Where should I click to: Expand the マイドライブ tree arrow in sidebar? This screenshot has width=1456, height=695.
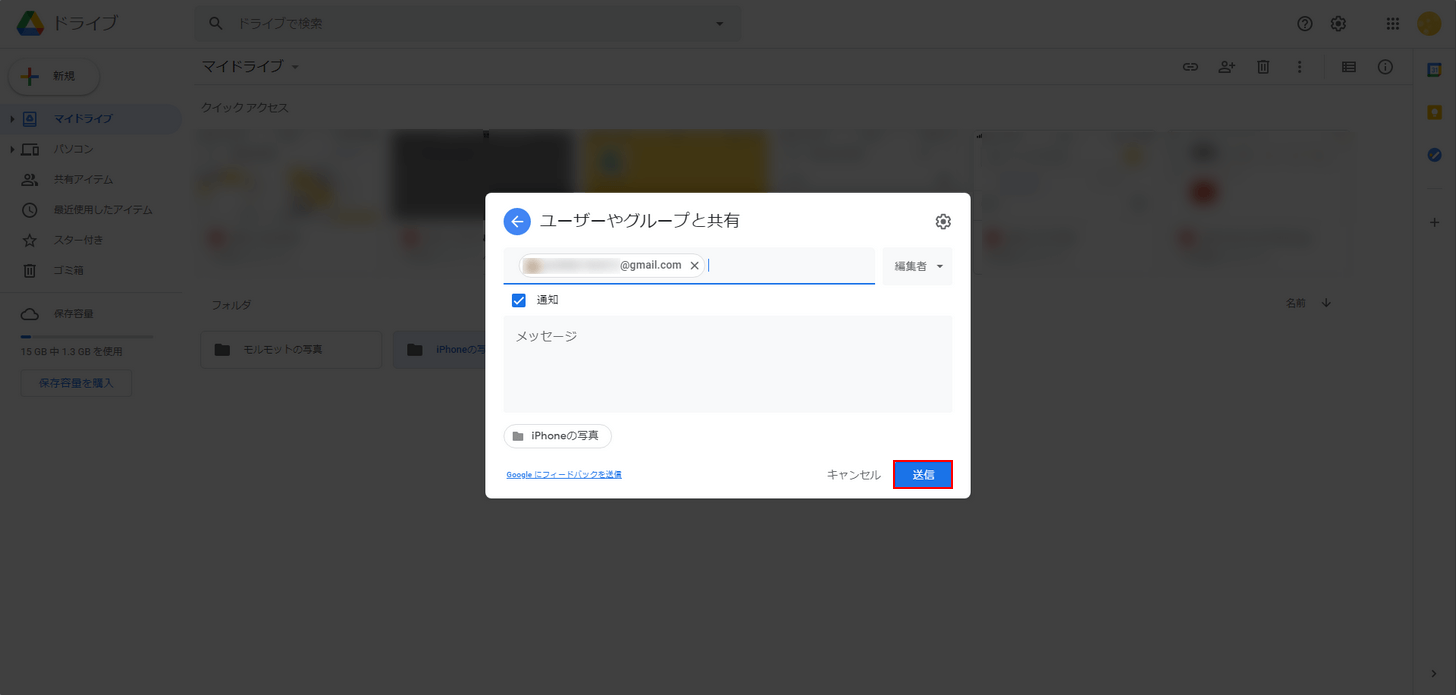(12, 119)
